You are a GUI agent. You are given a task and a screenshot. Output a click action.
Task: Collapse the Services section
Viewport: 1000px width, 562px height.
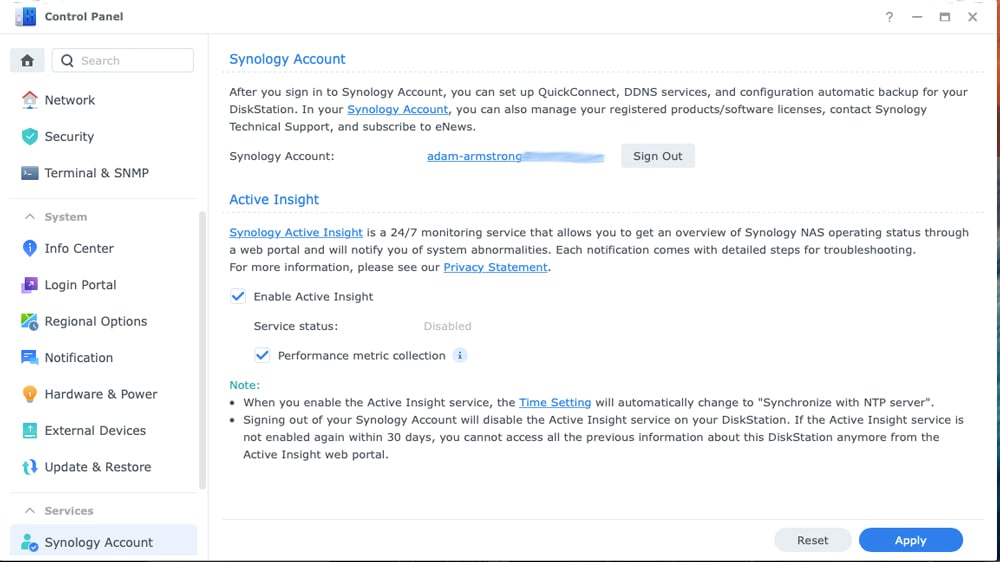29,511
